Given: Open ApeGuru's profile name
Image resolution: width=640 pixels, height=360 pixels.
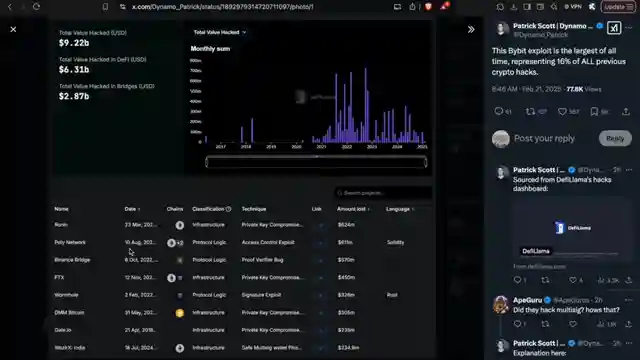Looking at the screenshot, I should pyautogui.click(x=527, y=300).
